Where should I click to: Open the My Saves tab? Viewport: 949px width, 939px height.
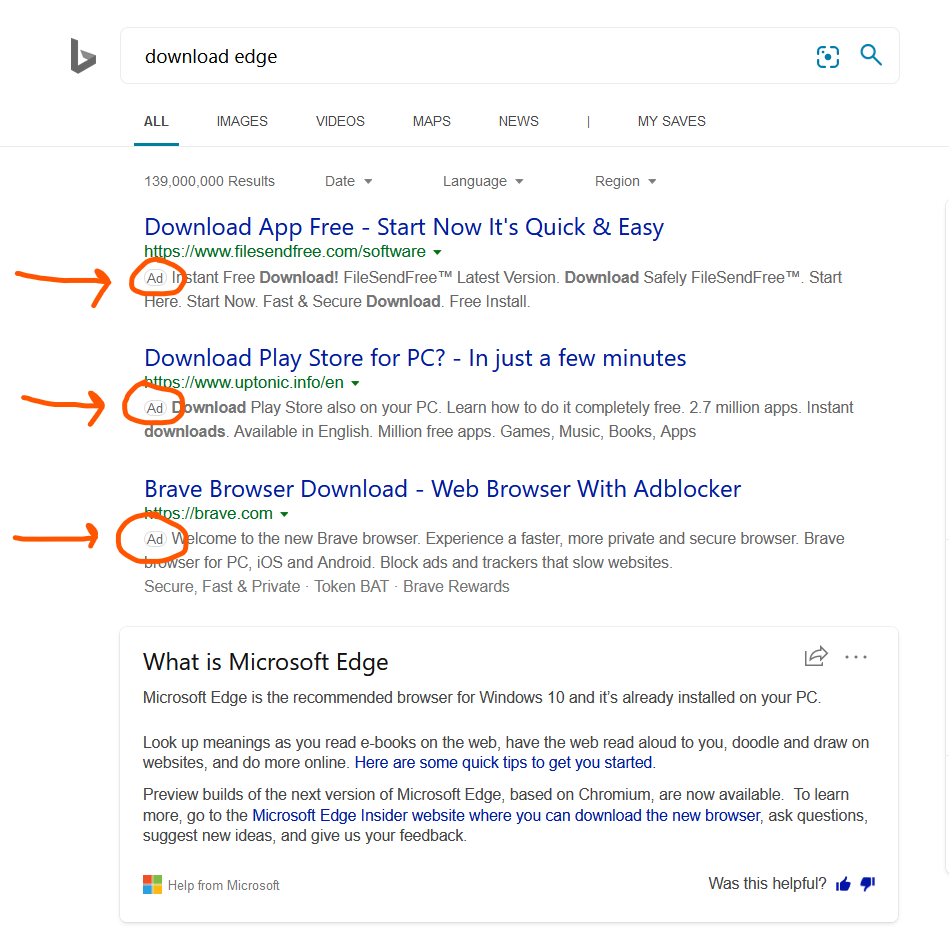[671, 121]
